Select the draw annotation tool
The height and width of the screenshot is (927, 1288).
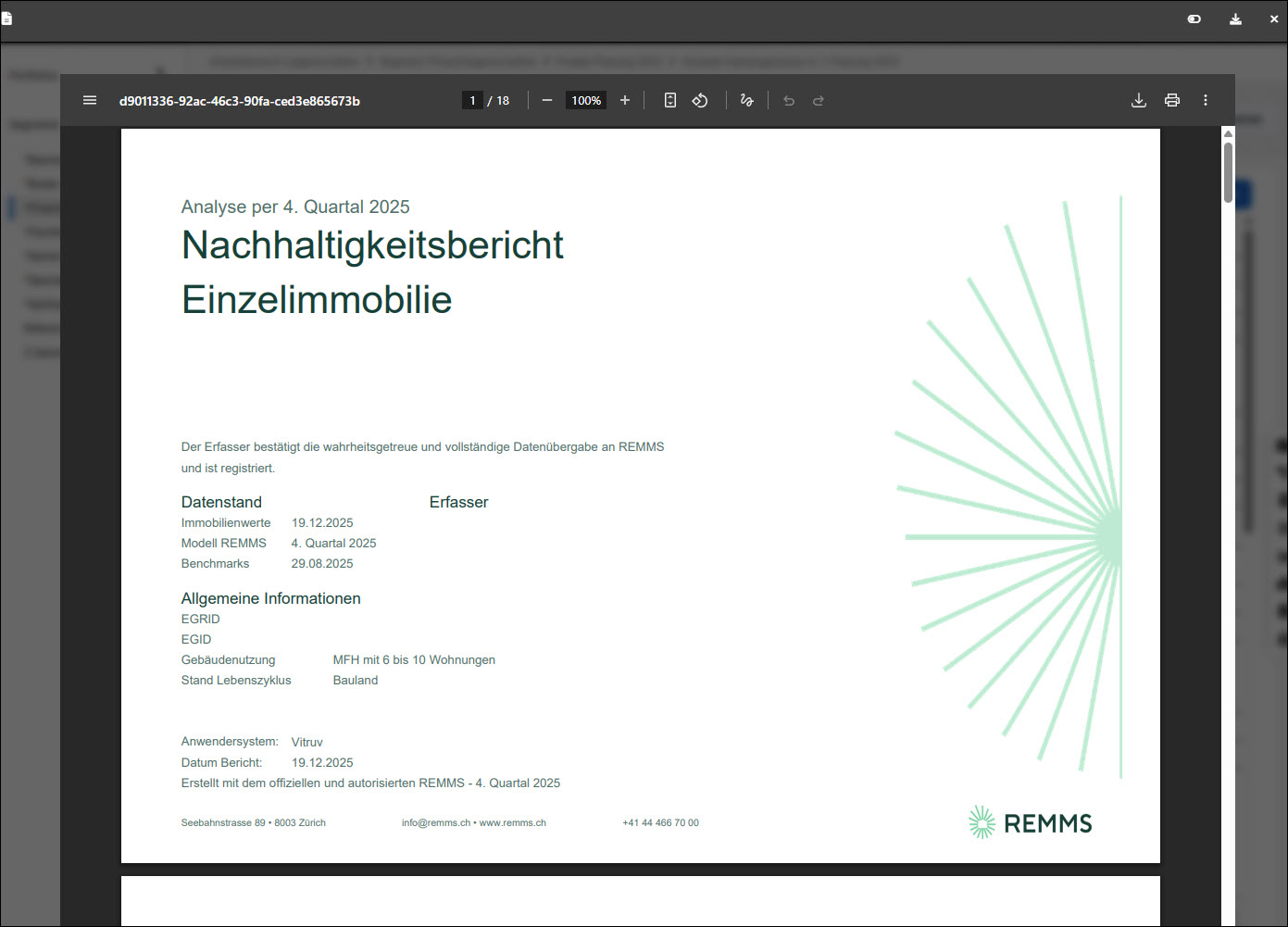click(x=747, y=100)
